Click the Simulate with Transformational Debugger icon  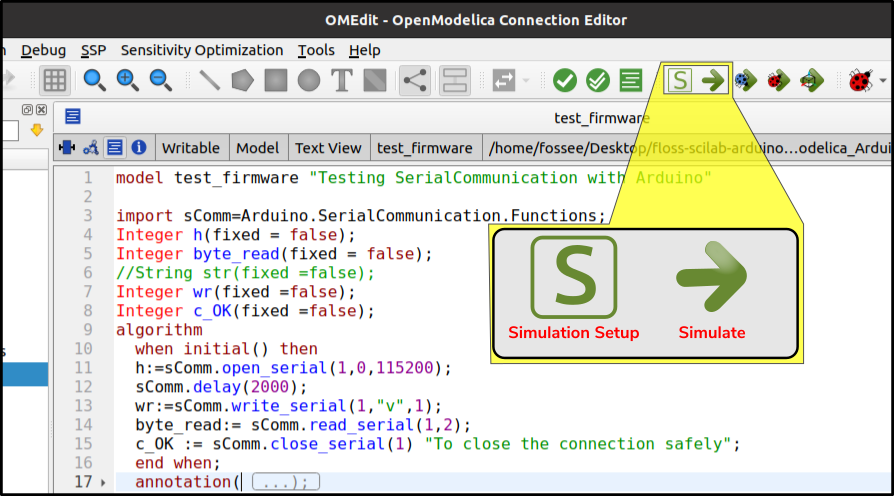click(x=746, y=80)
